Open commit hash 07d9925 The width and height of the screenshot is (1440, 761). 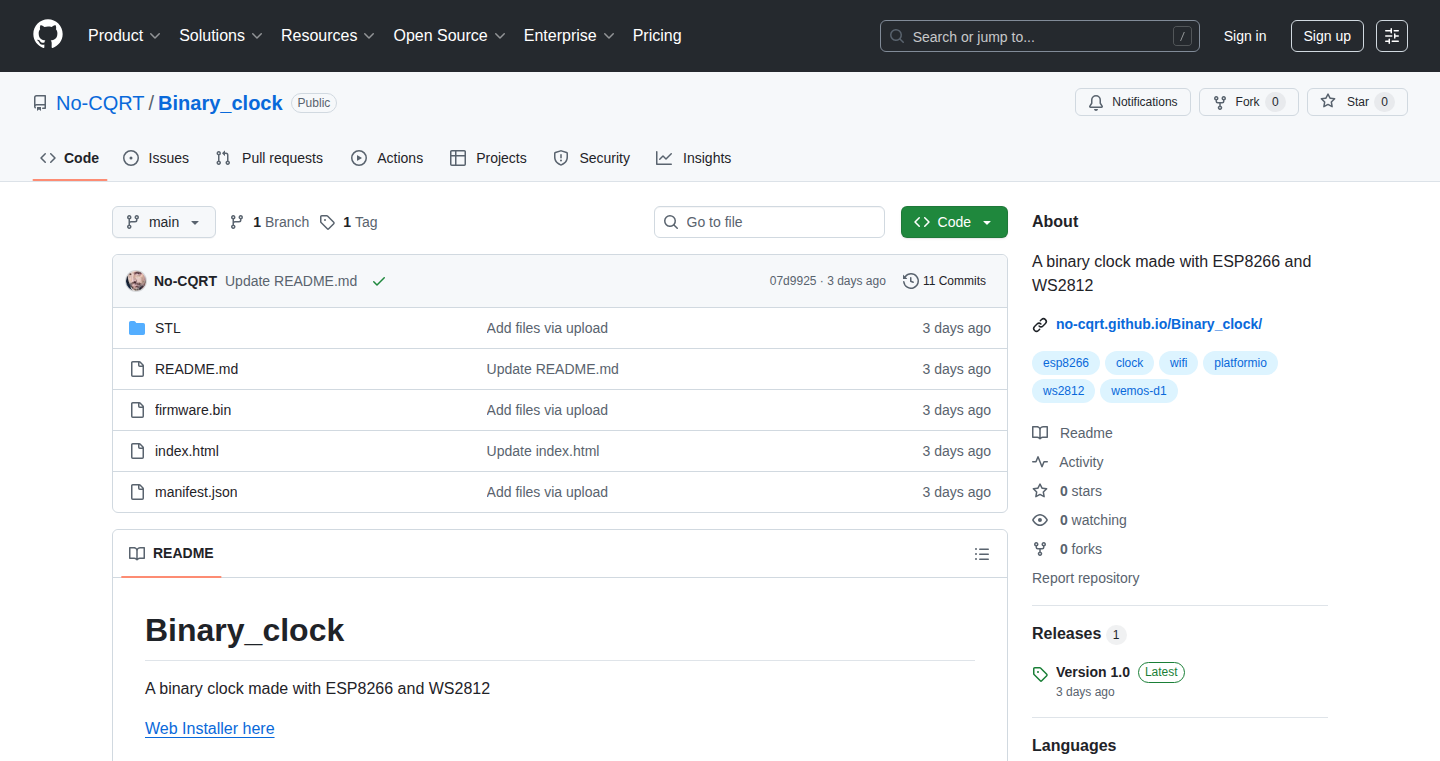(x=792, y=281)
